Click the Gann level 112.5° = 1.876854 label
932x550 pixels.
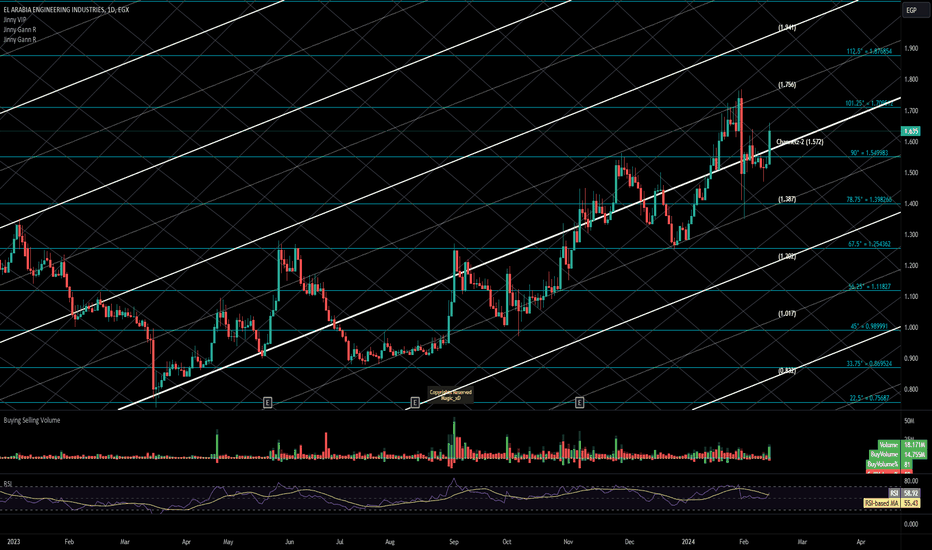point(869,52)
